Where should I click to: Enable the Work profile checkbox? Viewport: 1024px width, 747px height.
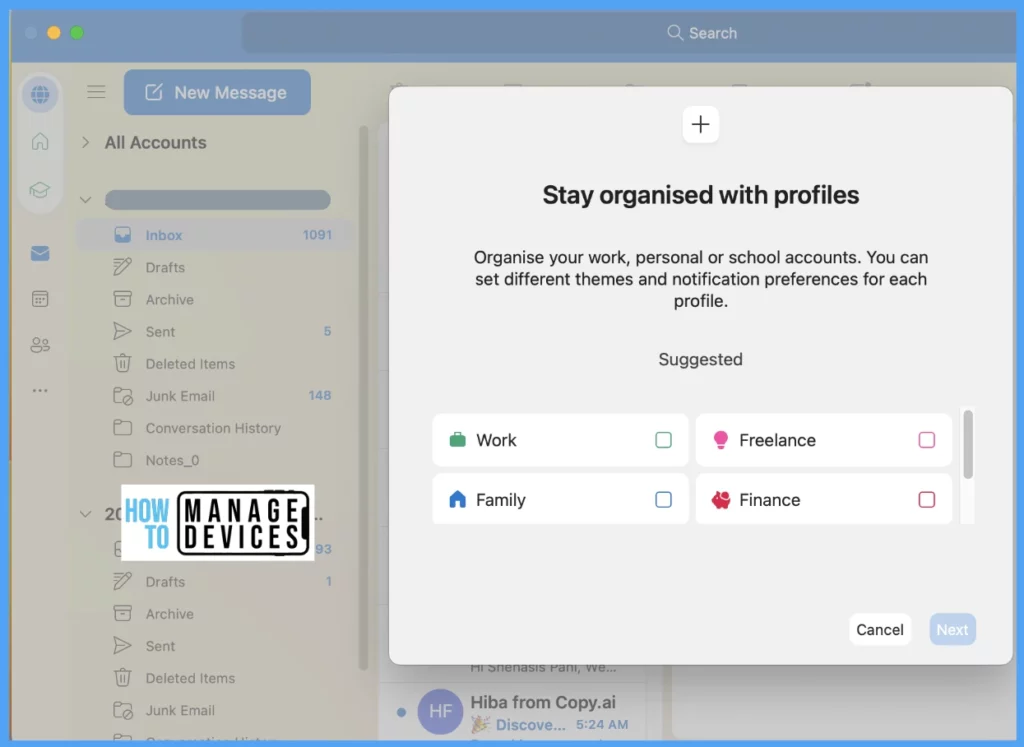(x=663, y=440)
